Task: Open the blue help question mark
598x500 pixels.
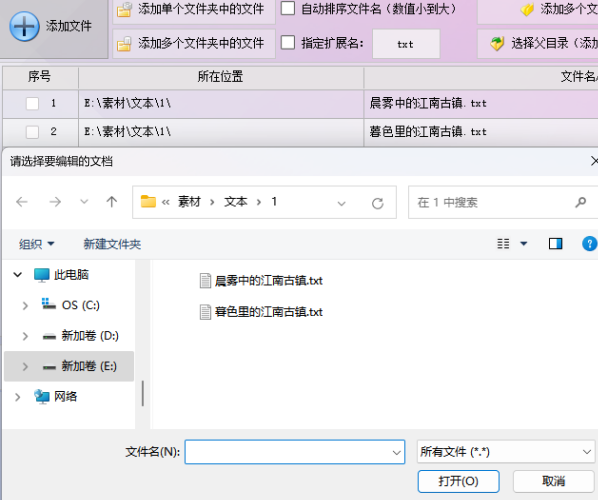Action: tap(590, 243)
